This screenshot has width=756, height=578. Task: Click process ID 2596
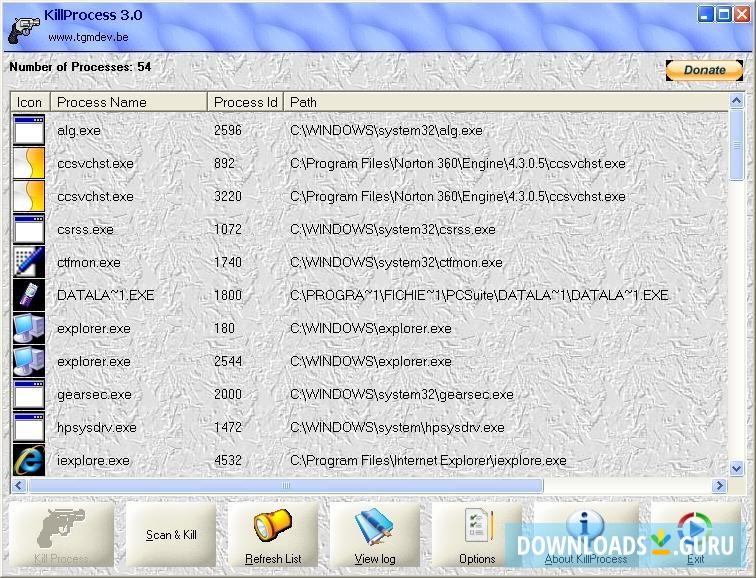click(x=228, y=131)
